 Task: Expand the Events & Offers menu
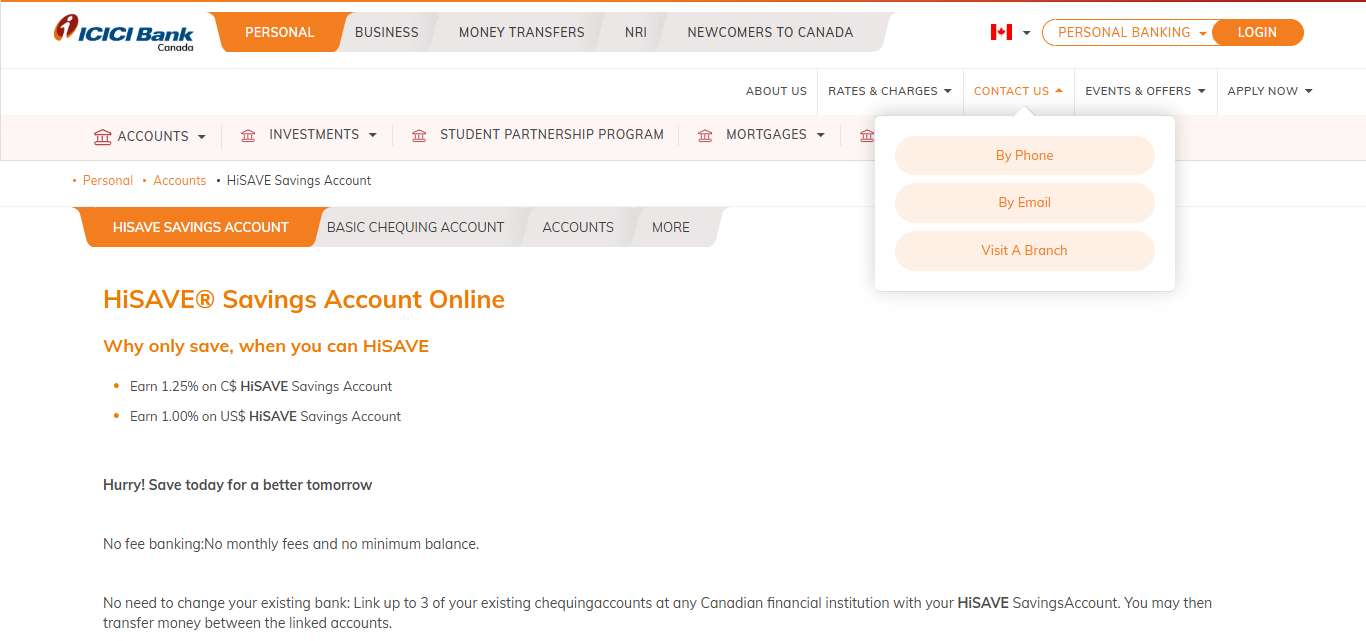1145,91
